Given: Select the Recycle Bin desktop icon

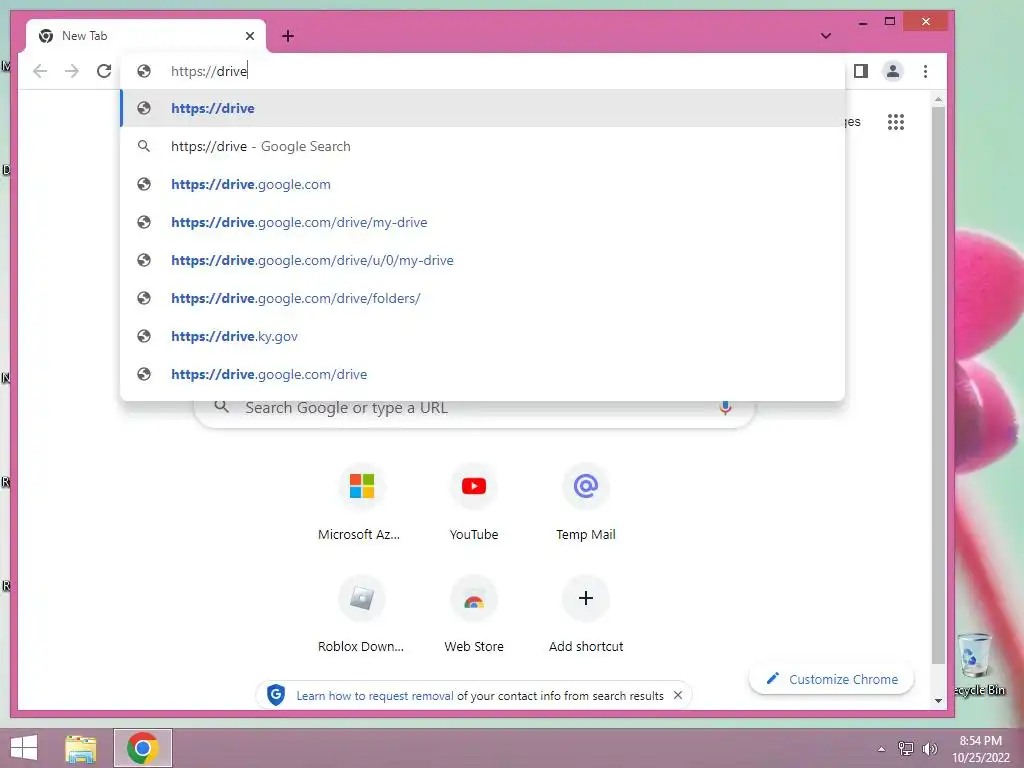Looking at the screenshot, I should 978,664.
